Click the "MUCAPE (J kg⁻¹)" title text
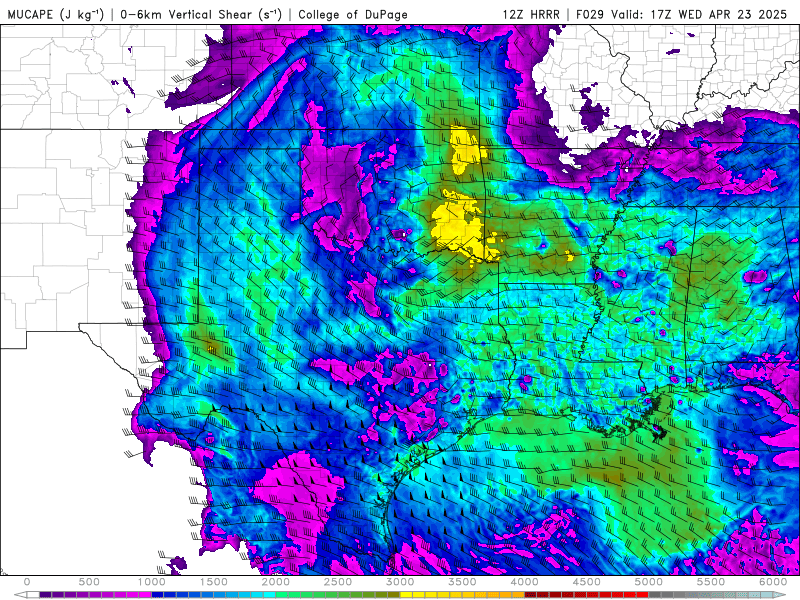The width and height of the screenshot is (800, 600). (56, 14)
